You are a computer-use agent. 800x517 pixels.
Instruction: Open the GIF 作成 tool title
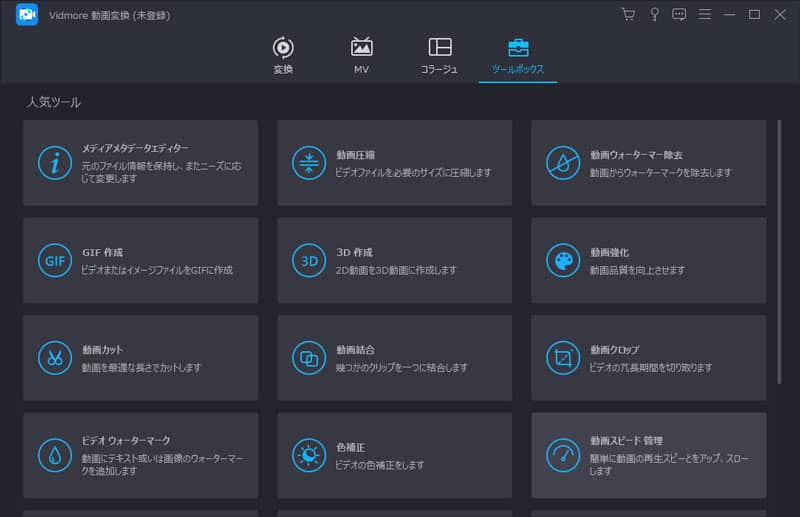pyautogui.click(x=103, y=252)
